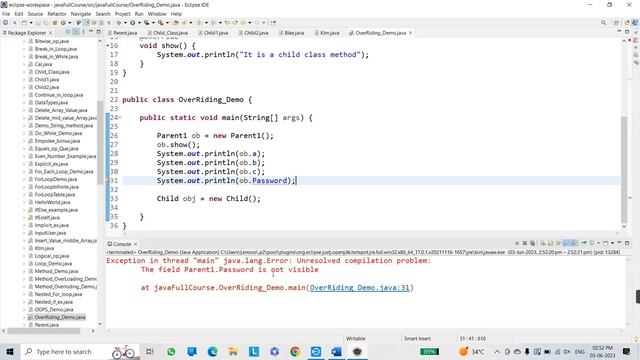
Task: Click the editor vertical scrollbar
Action: [624, 169]
